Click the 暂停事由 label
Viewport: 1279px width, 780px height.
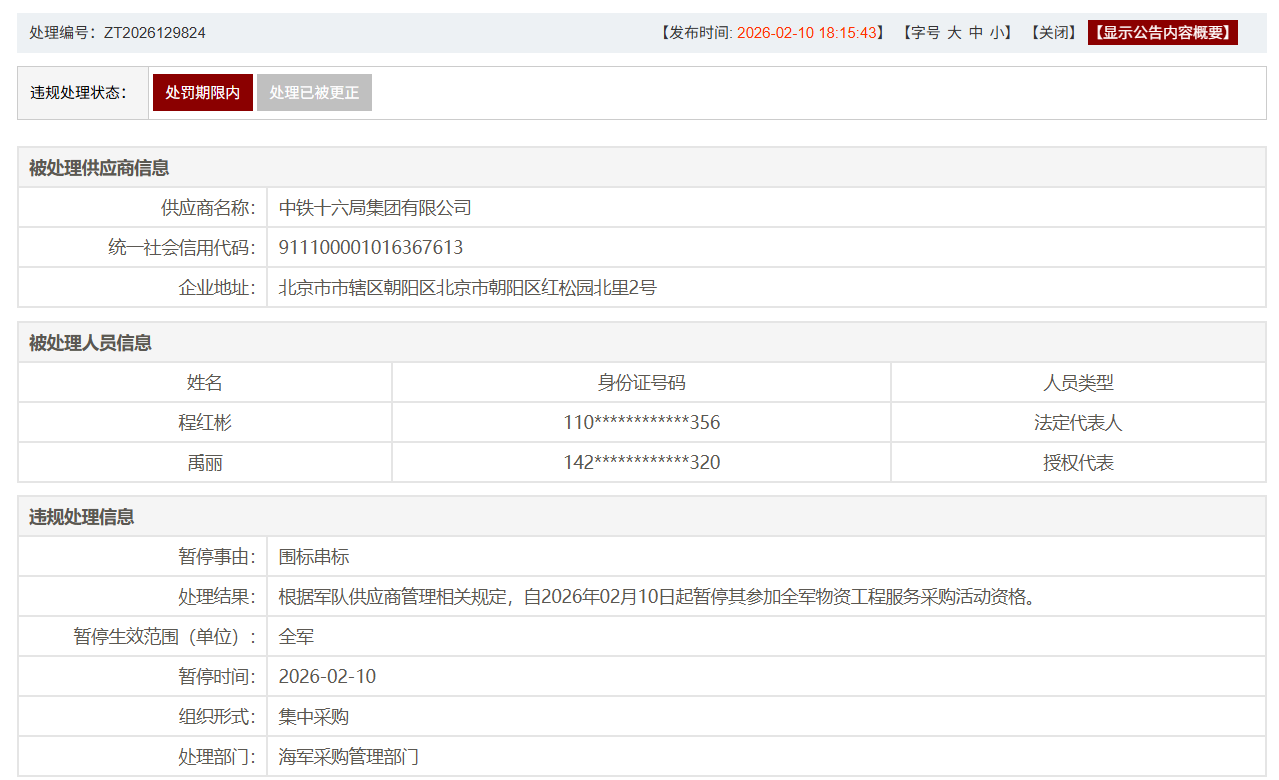click(217, 557)
